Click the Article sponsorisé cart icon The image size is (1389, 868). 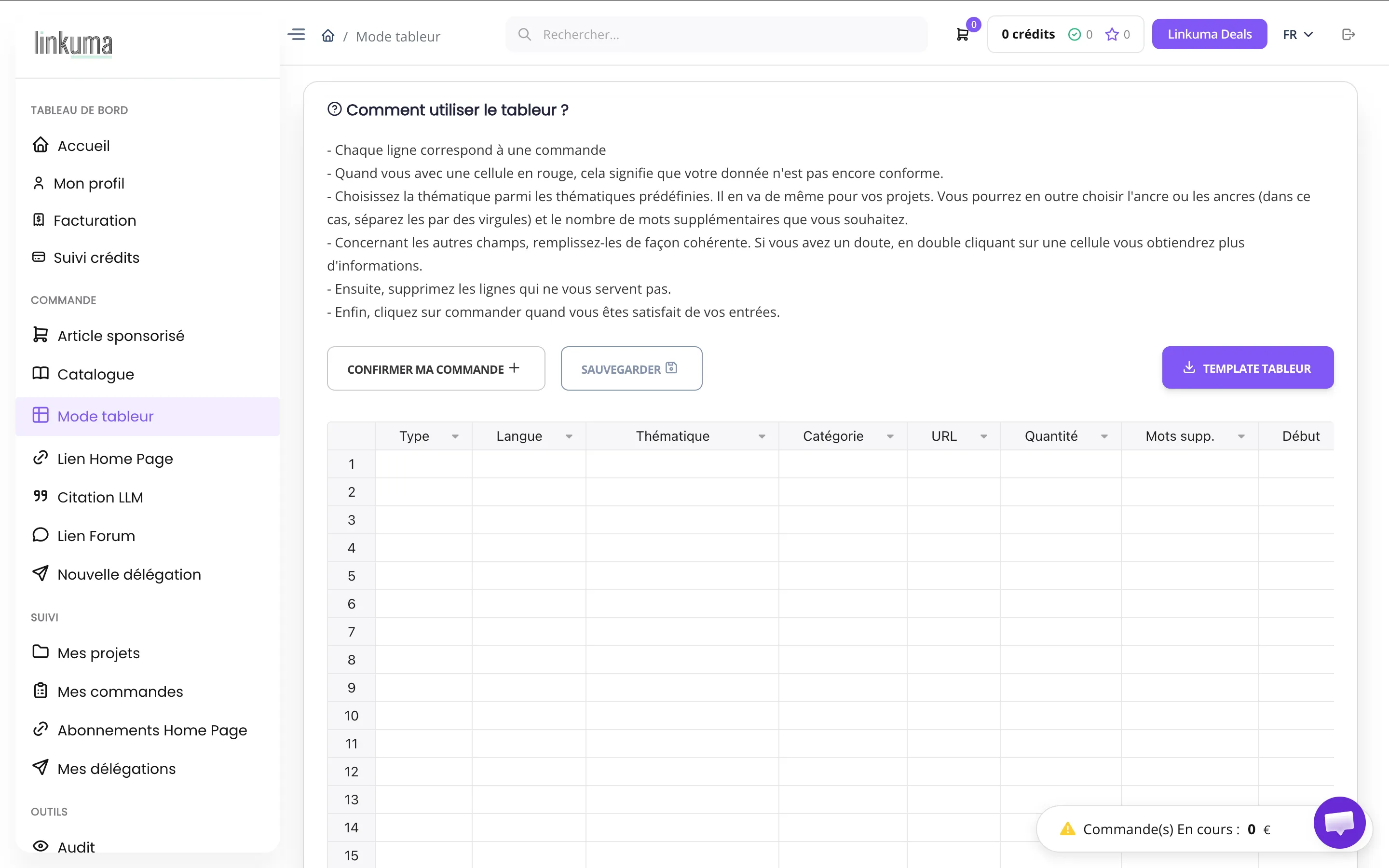[40, 335]
